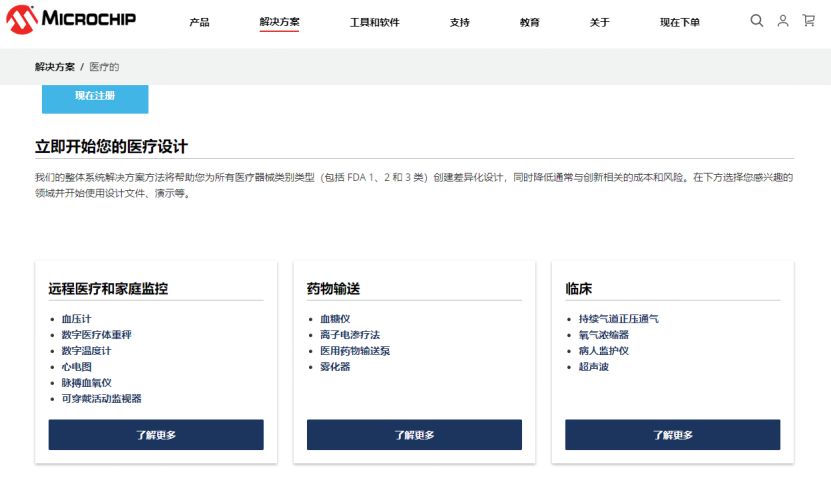The height and width of the screenshot is (479, 831).
Task: Click the 解决方案 breadcrumb link
Action: click(55, 67)
